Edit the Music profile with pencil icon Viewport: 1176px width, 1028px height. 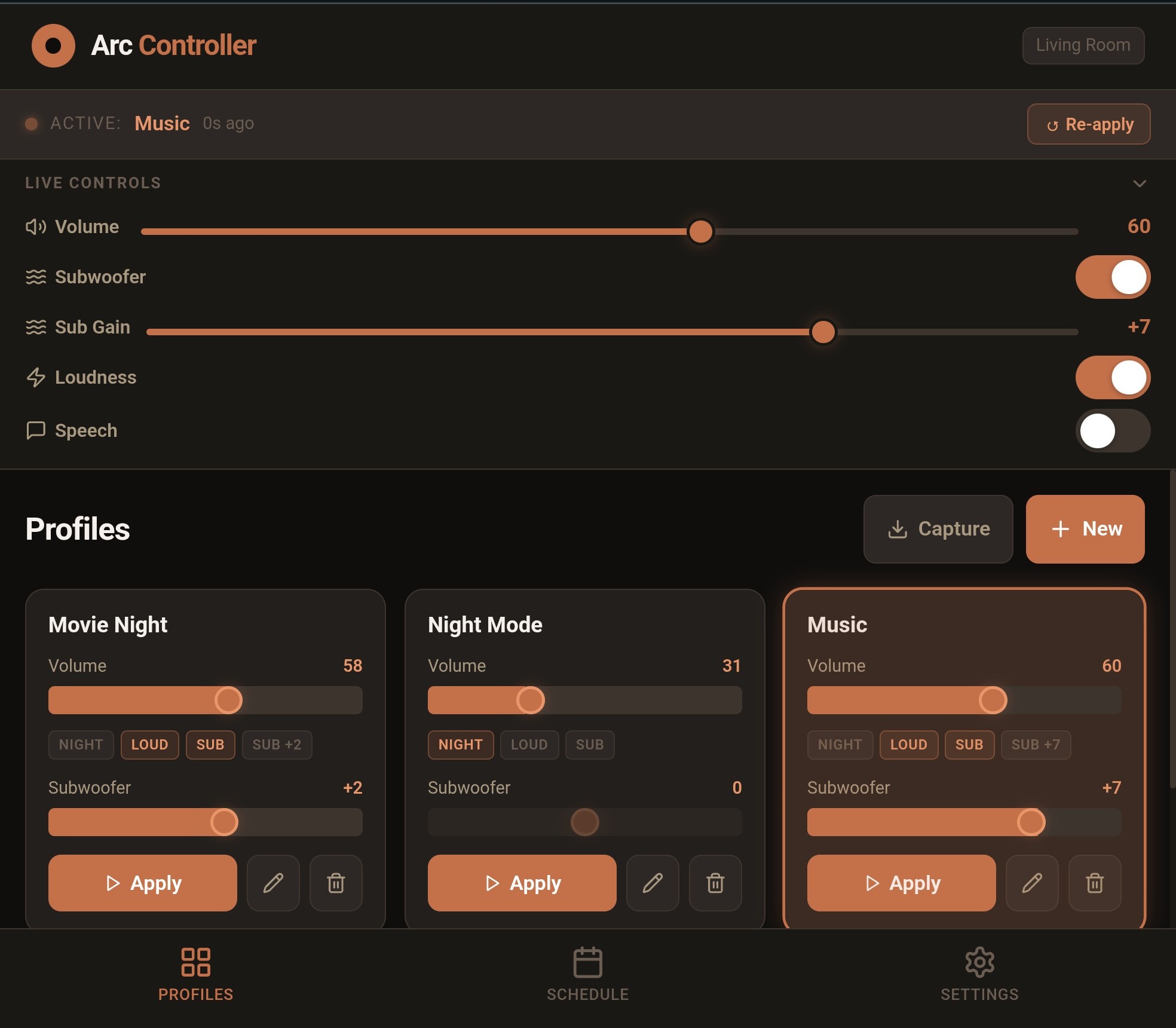(x=1032, y=883)
